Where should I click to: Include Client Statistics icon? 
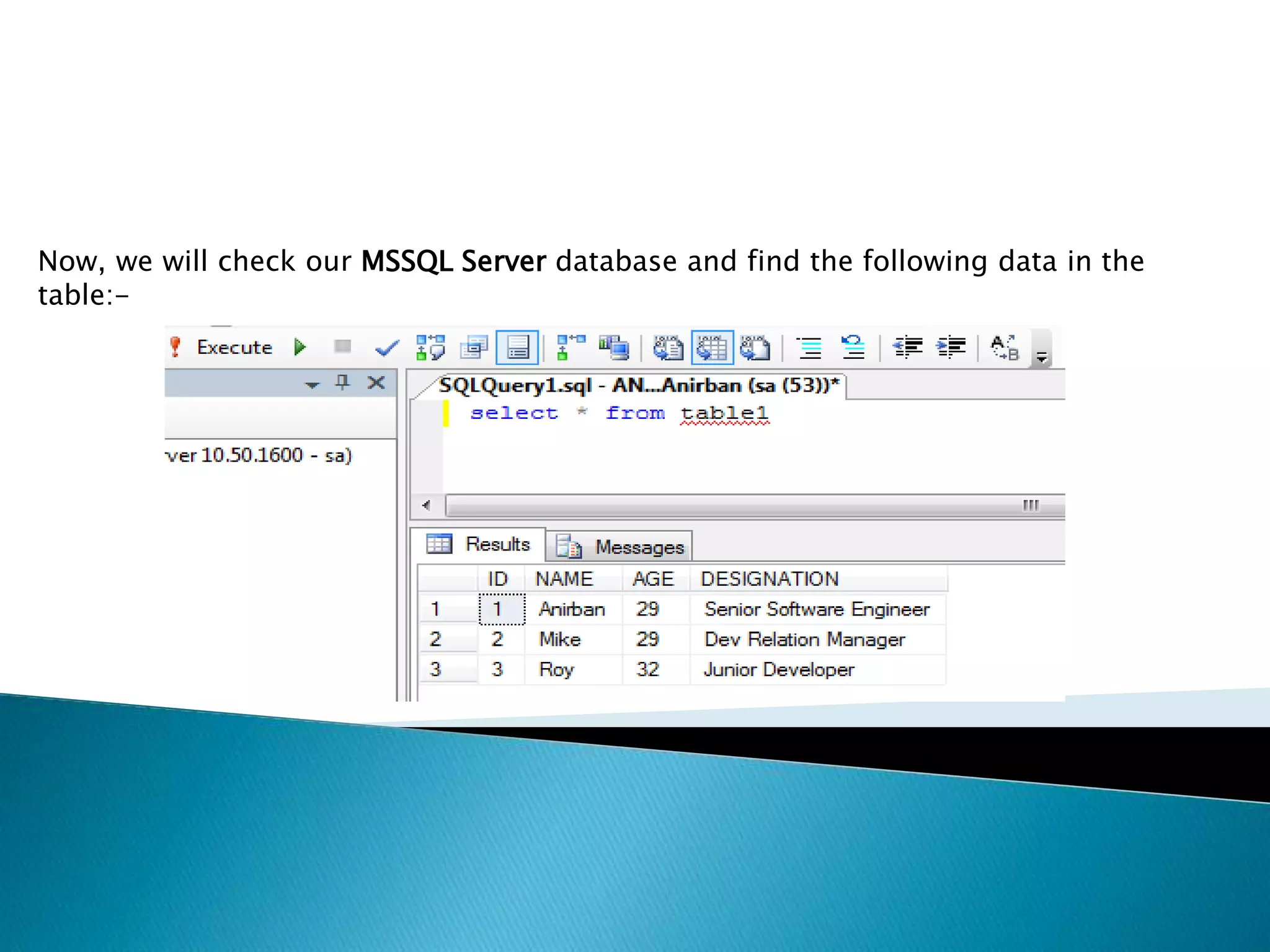tap(614, 348)
